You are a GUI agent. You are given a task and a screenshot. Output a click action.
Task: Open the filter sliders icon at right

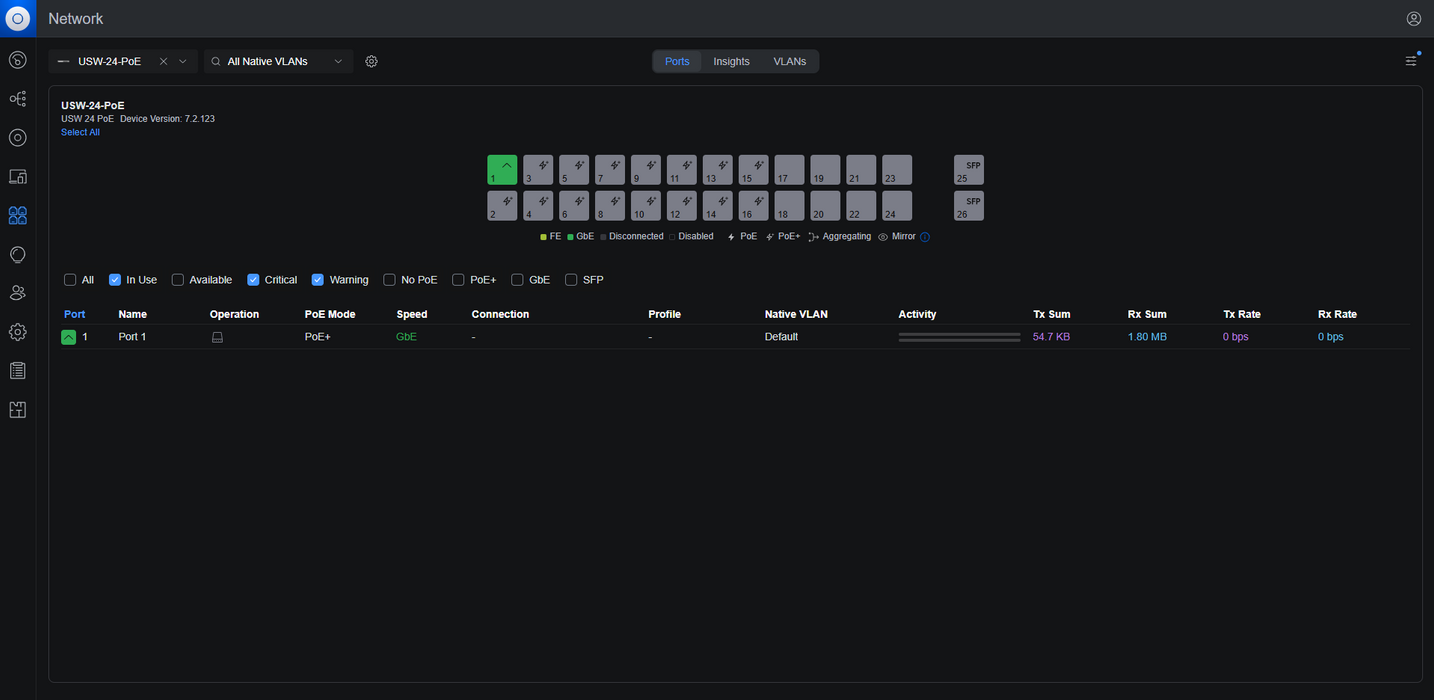click(x=1412, y=60)
